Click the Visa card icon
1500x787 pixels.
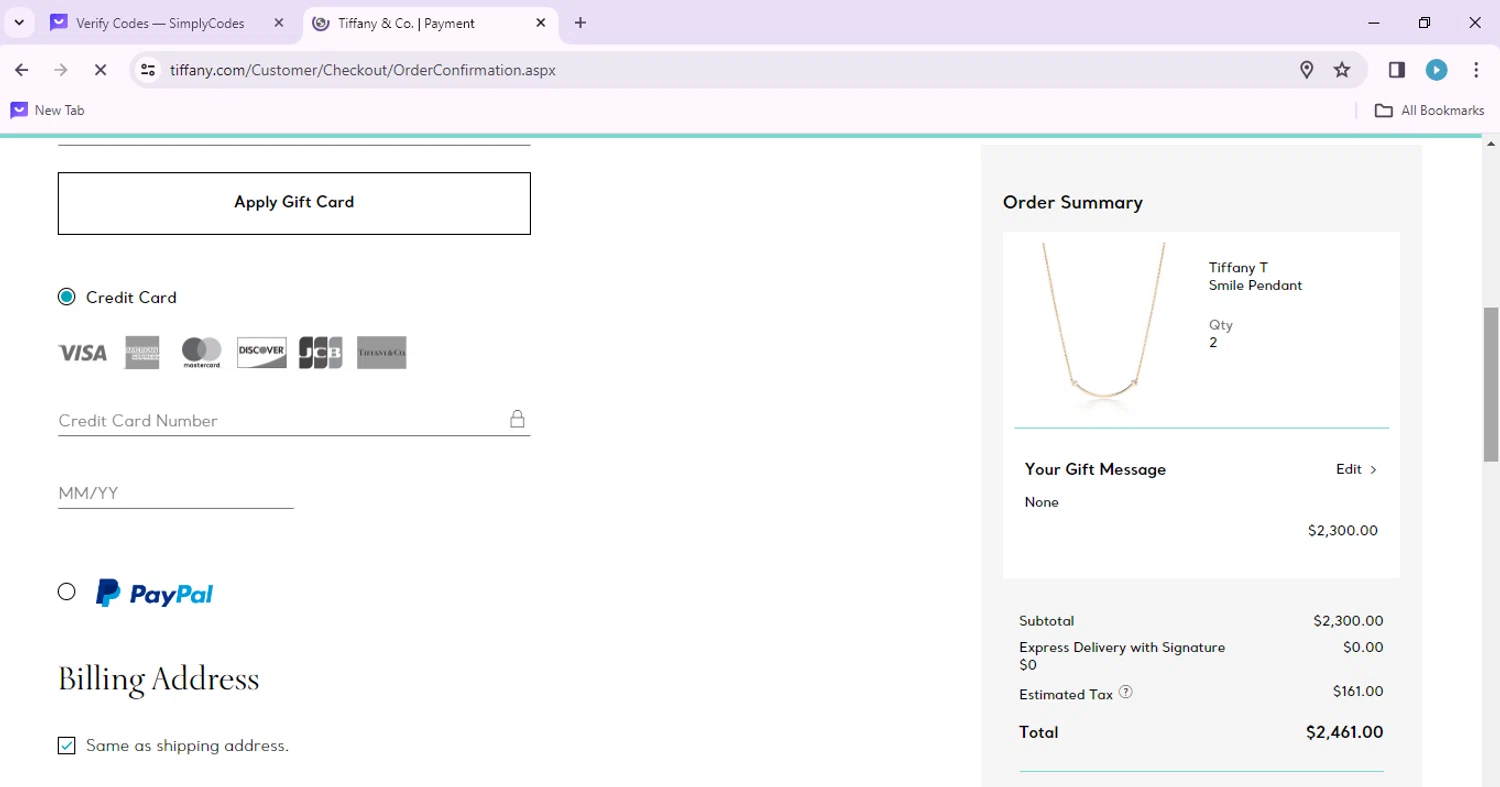(83, 352)
